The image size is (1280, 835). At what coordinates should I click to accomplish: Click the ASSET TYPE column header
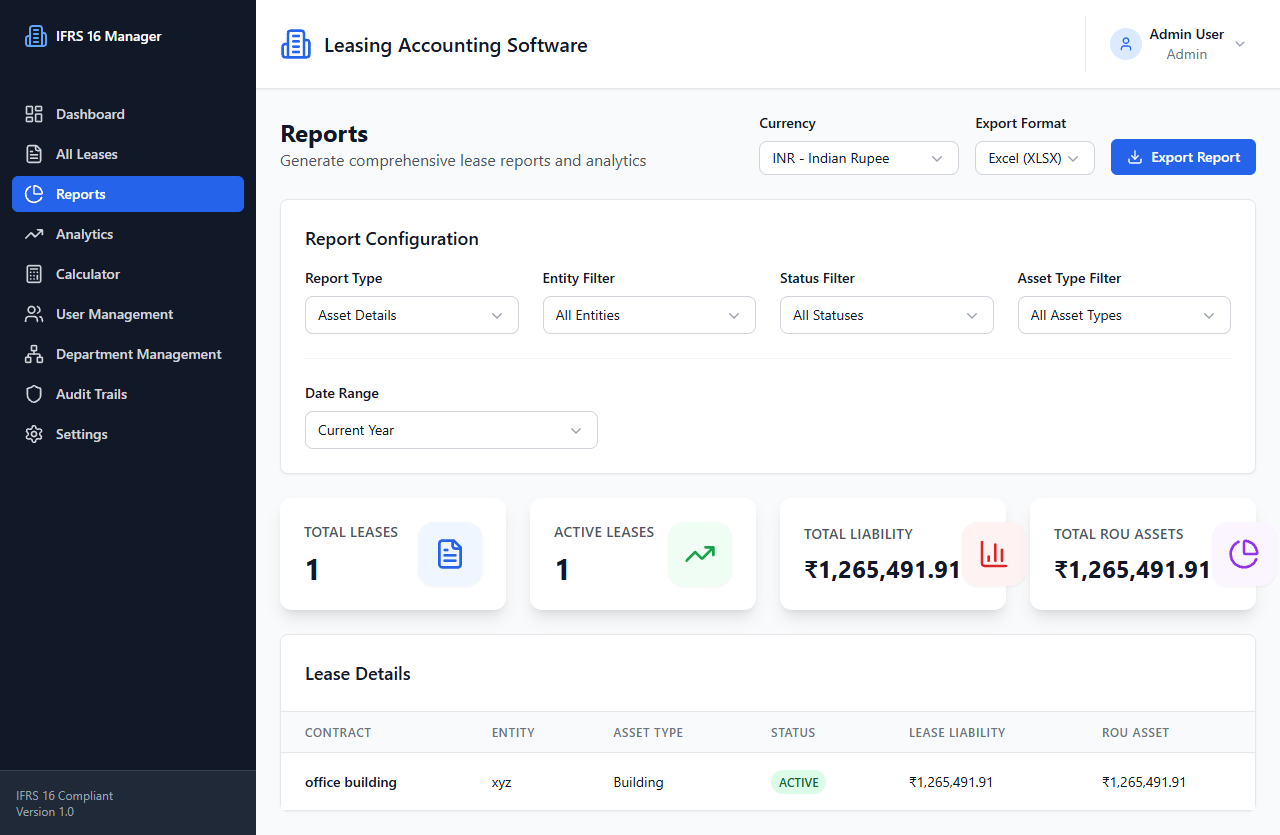[x=648, y=733]
